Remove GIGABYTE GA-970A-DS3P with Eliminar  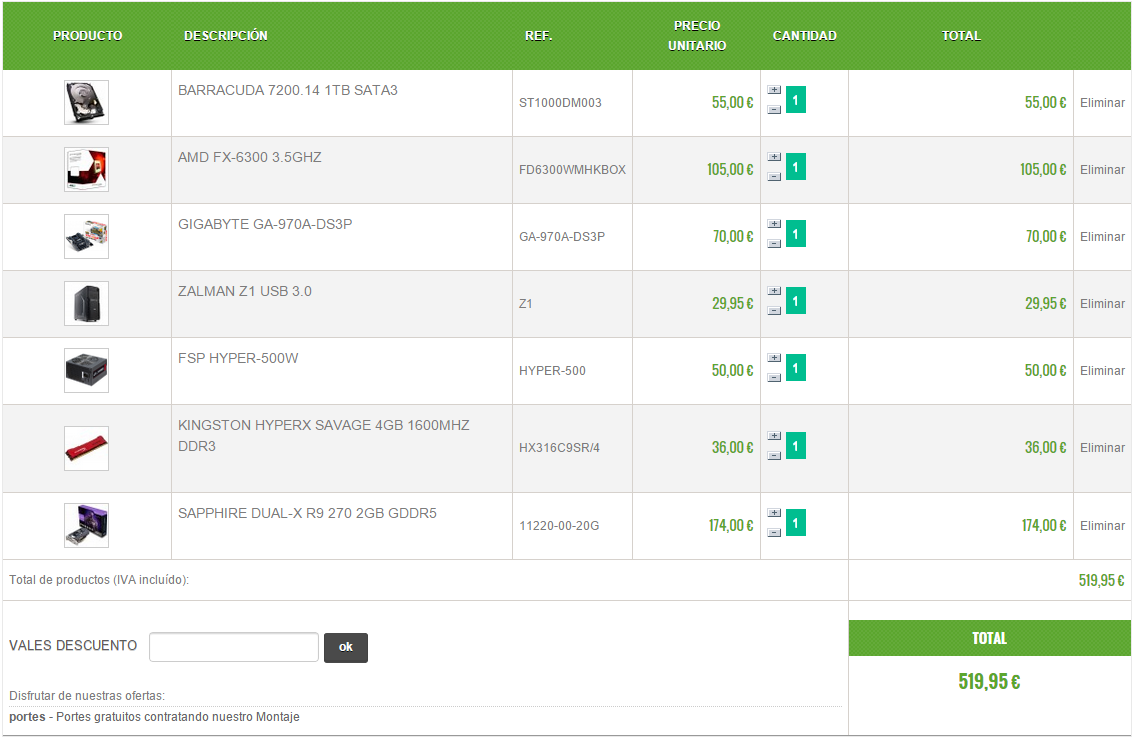(1102, 237)
